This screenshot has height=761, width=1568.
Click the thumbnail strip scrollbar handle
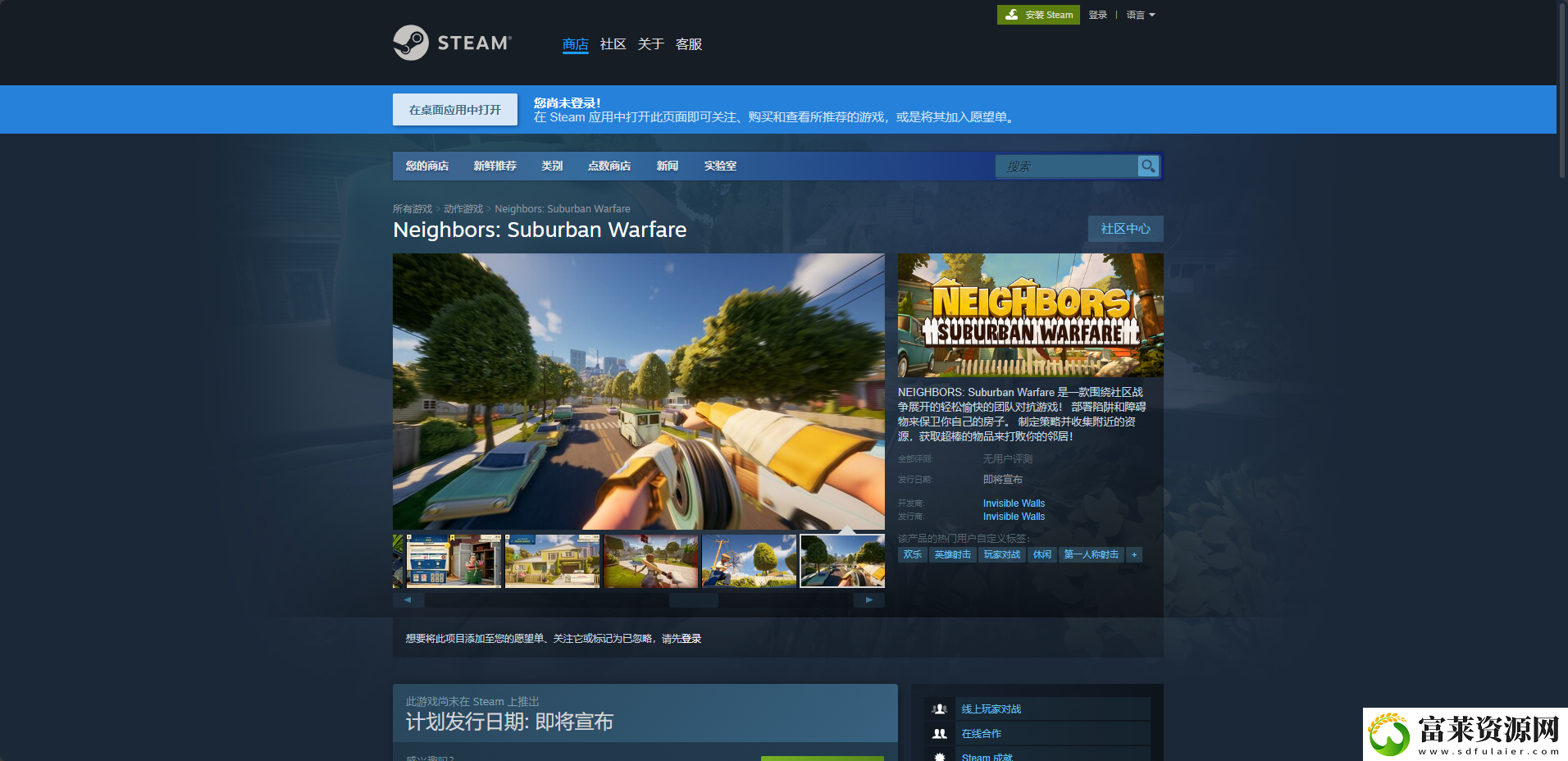(694, 600)
